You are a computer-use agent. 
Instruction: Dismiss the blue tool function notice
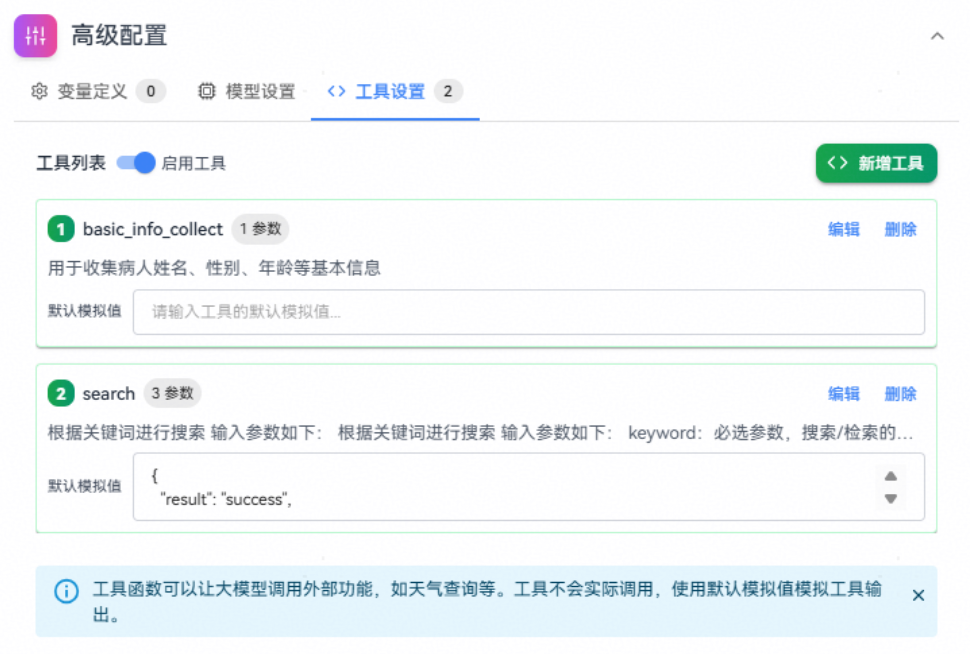pyautogui.click(x=918, y=595)
